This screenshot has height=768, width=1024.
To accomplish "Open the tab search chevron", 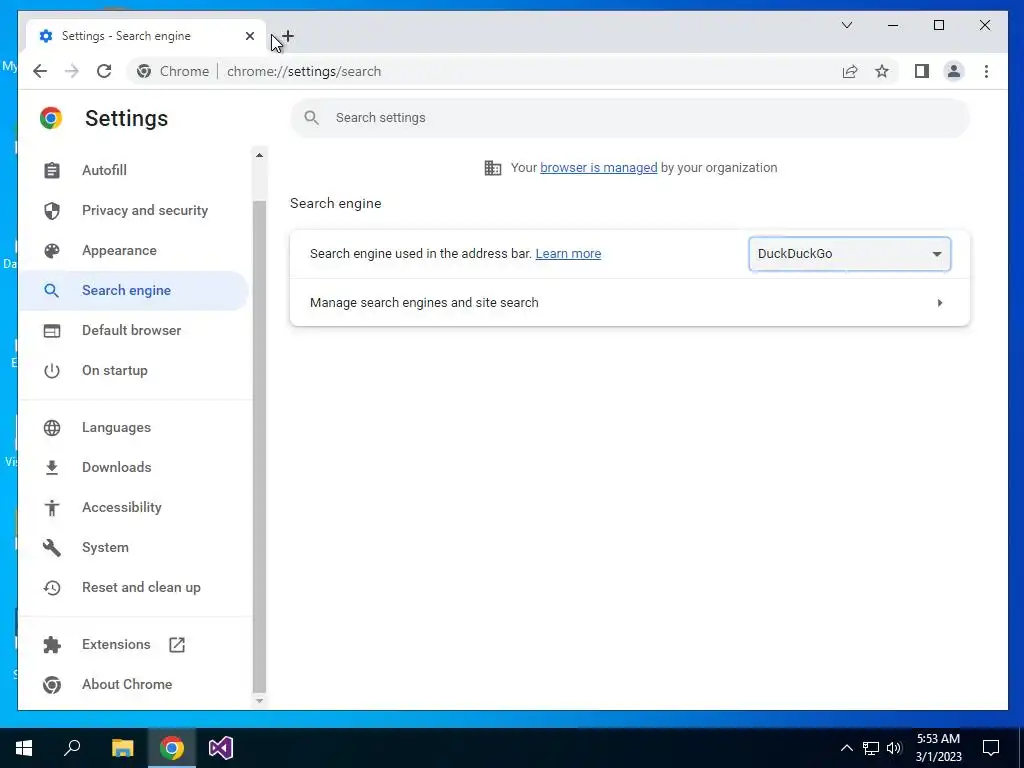I will click(x=847, y=25).
